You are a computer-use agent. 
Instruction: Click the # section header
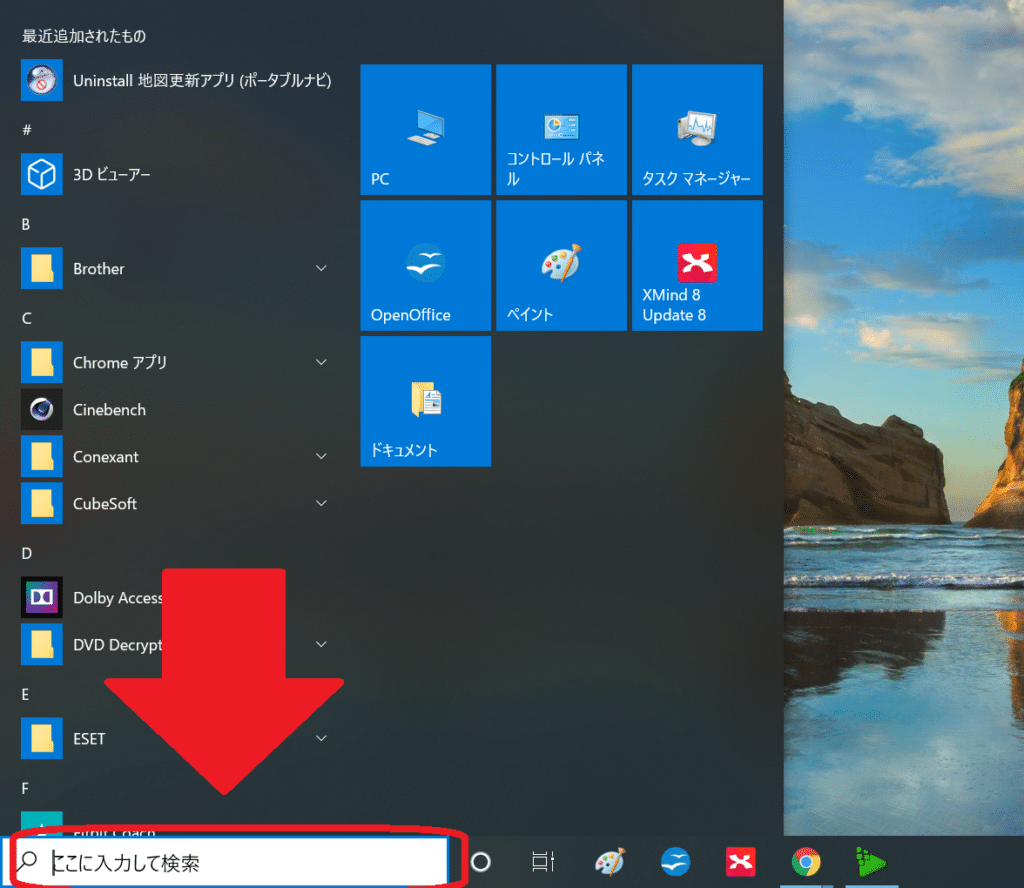click(x=27, y=130)
